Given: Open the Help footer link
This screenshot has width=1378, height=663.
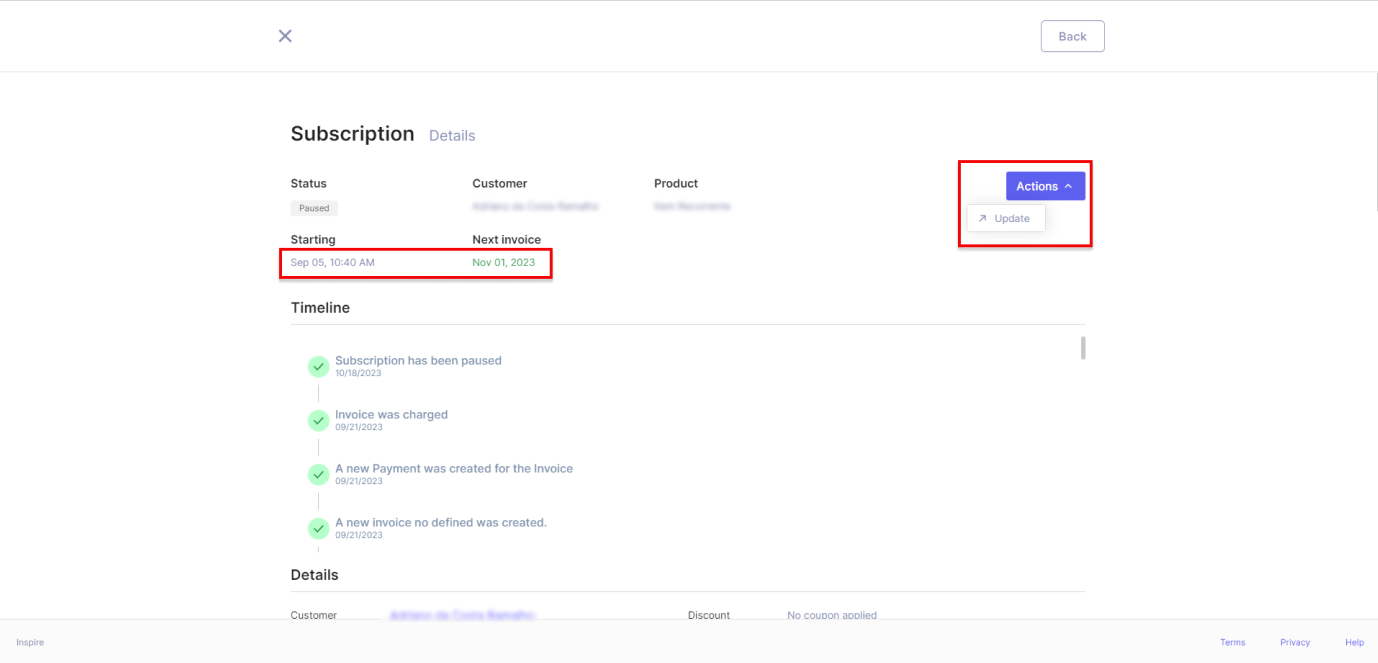Looking at the screenshot, I should tap(1354, 642).
